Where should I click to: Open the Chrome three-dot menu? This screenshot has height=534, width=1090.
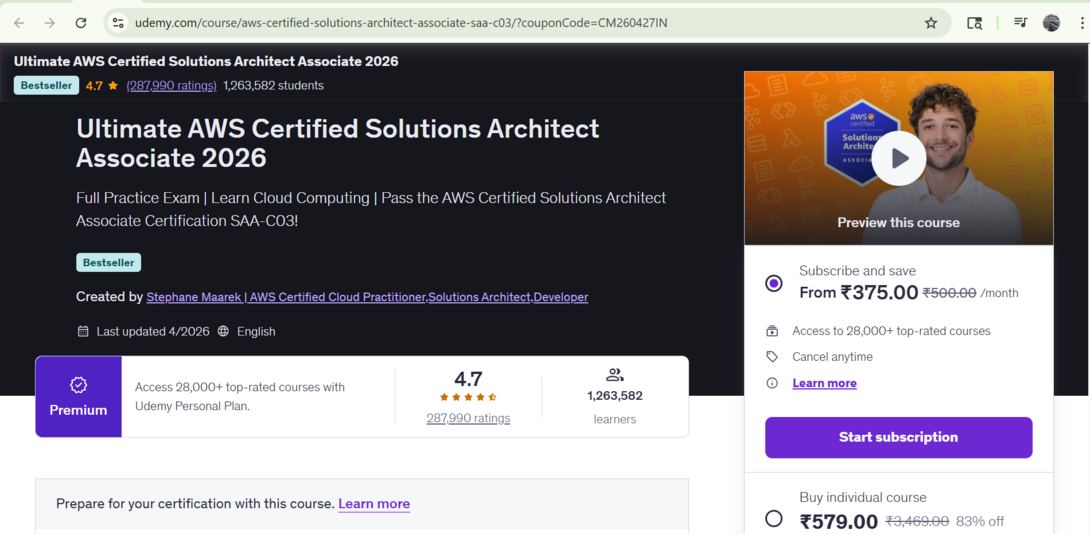coord(1082,23)
